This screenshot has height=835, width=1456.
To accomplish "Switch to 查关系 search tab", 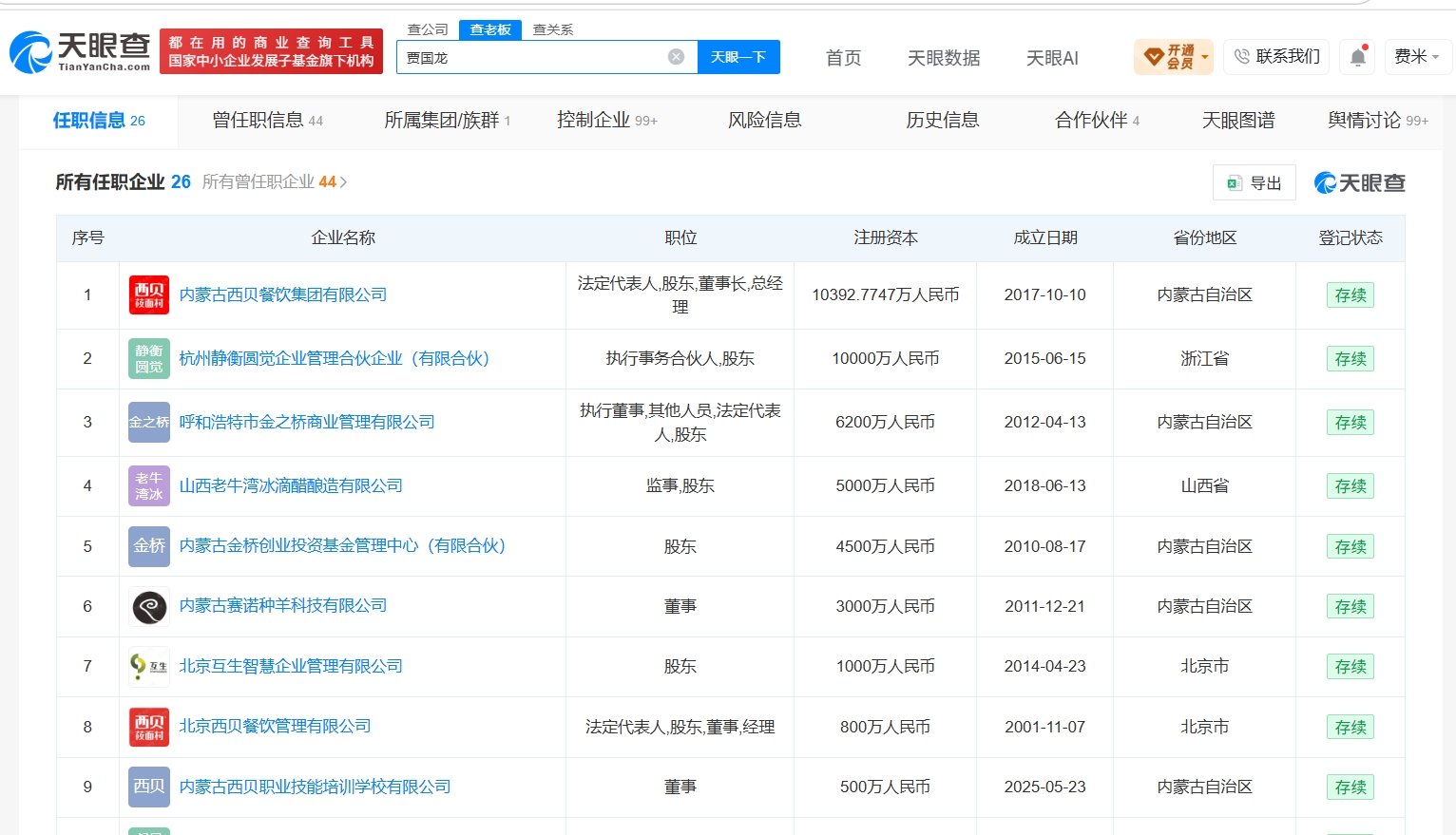I will pos(553,29).
